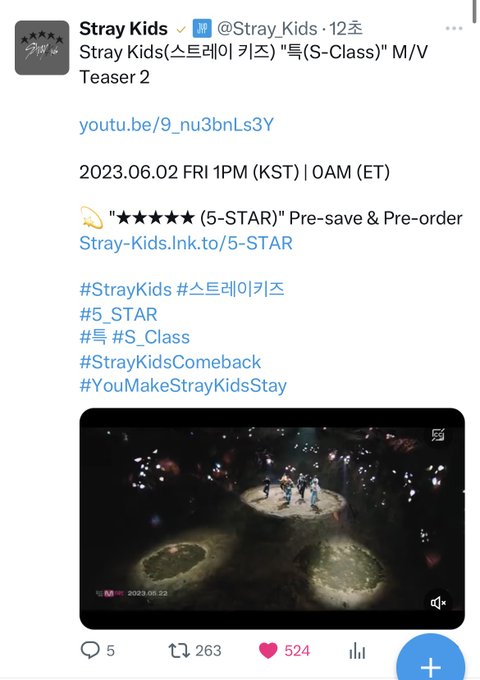Viewport: 480px width, 680px height.
Task: Open the view analytics bar chart icon
Action: [357, 651]
